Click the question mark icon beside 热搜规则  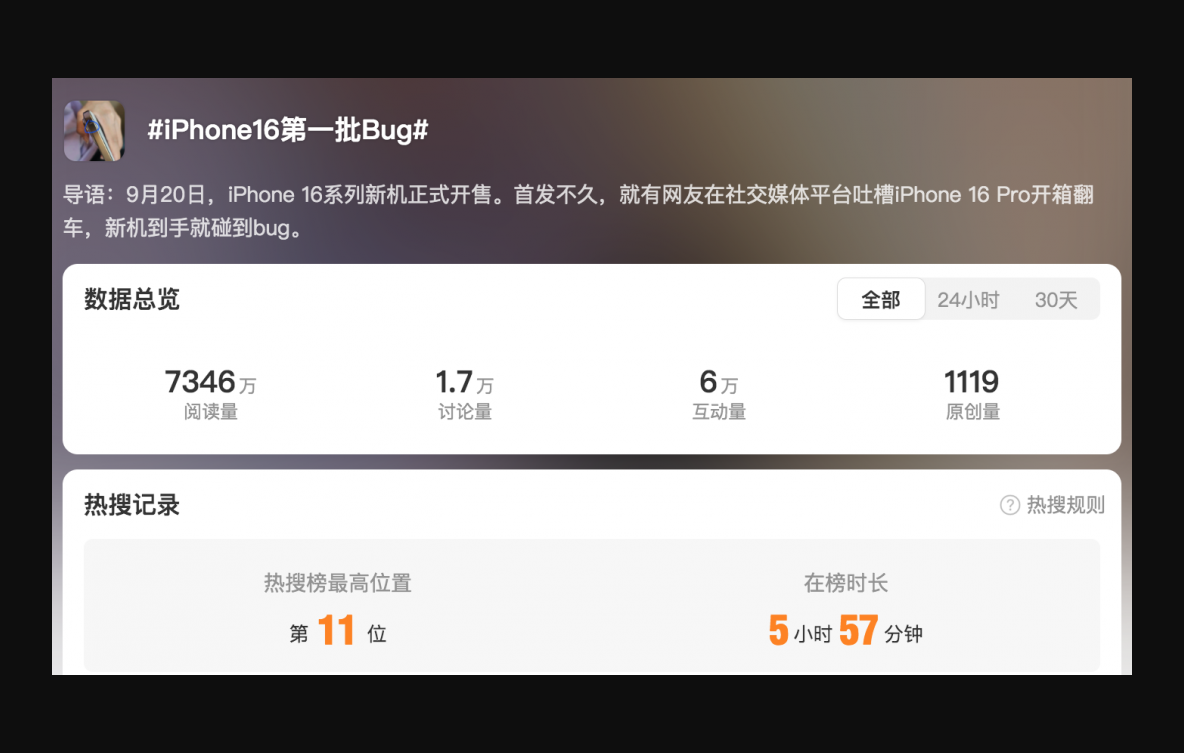tap(1010, 505)
